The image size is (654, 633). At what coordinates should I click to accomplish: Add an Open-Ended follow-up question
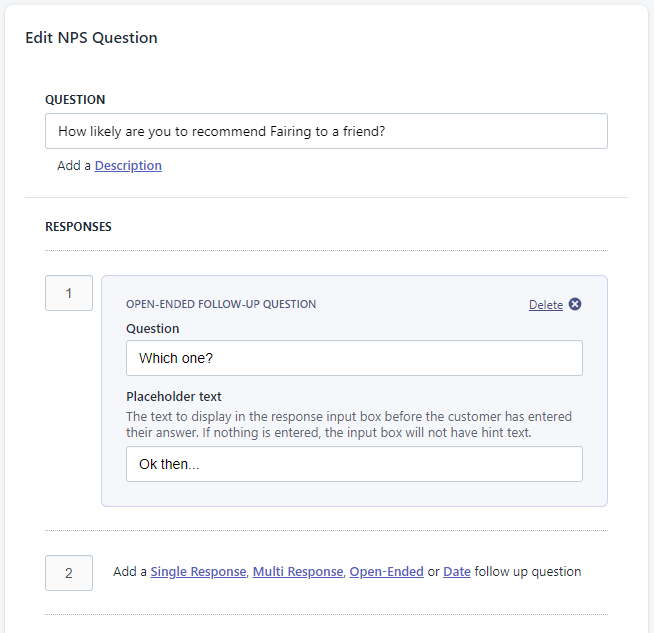[386, 572]
